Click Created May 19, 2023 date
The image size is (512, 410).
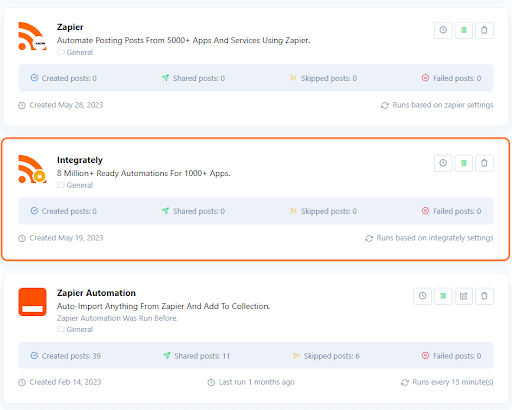click(61, 238)
